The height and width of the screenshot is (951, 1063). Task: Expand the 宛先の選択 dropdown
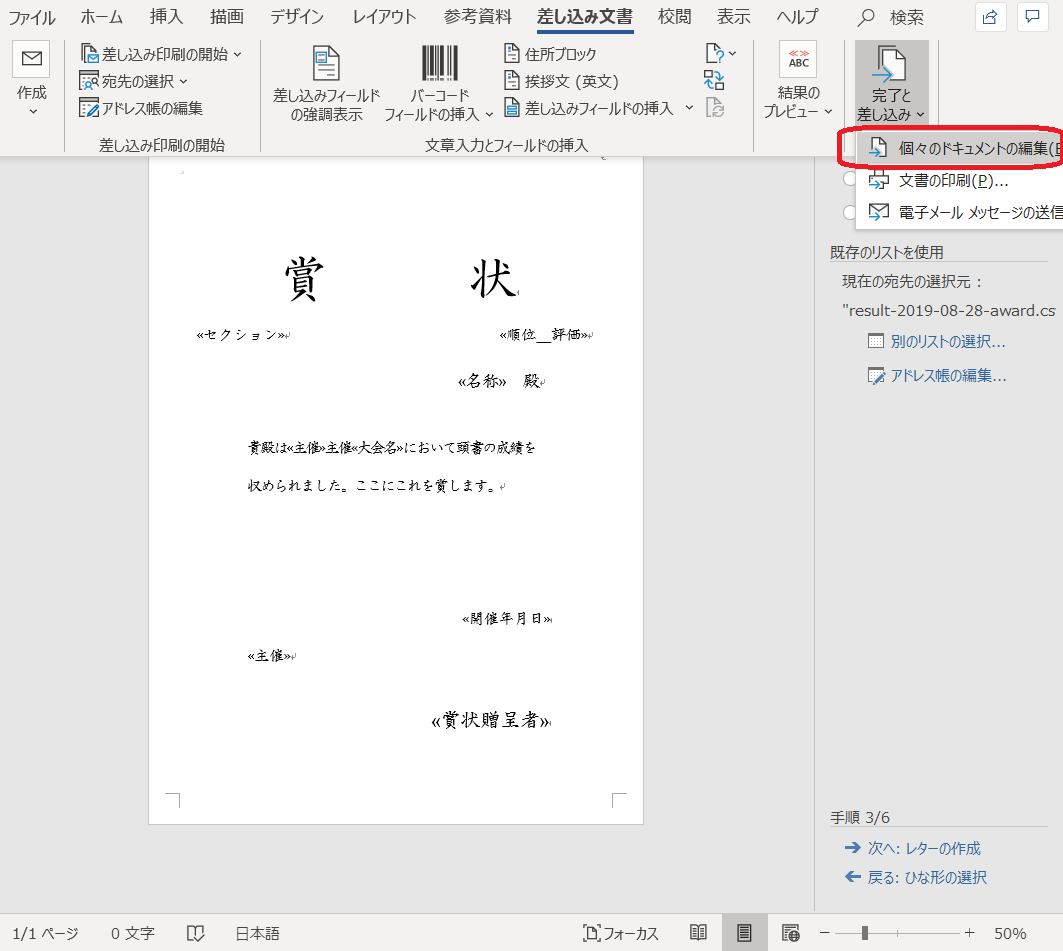click(134, 81)
